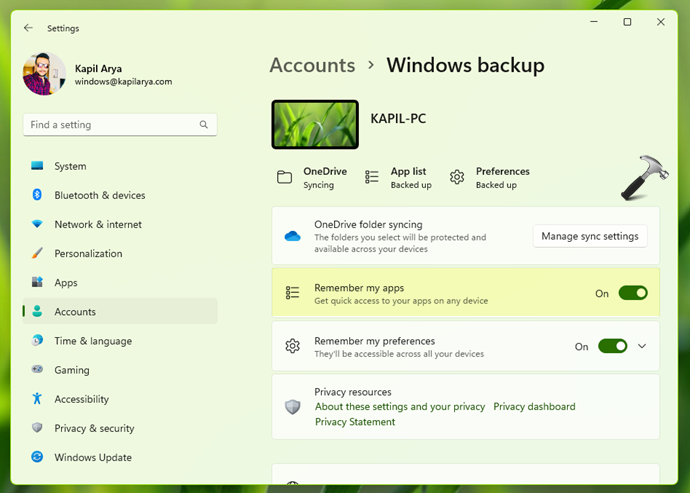
Task: Click the Accounts breadcrumb heading
Action: 312,65
